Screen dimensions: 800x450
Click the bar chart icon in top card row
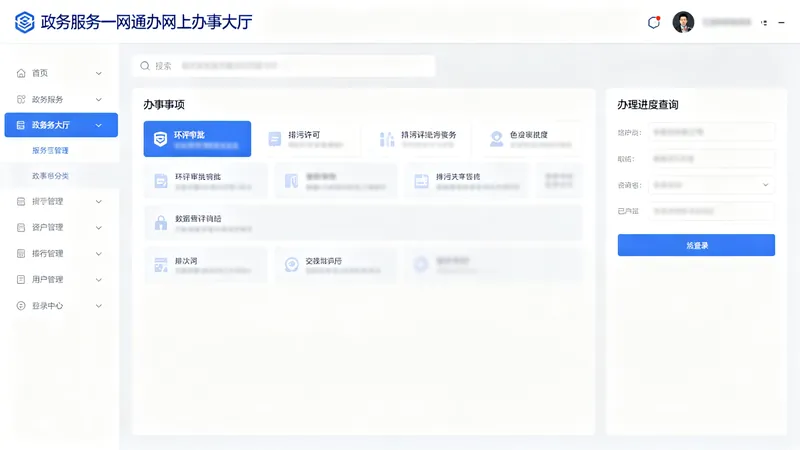(387, 139)
